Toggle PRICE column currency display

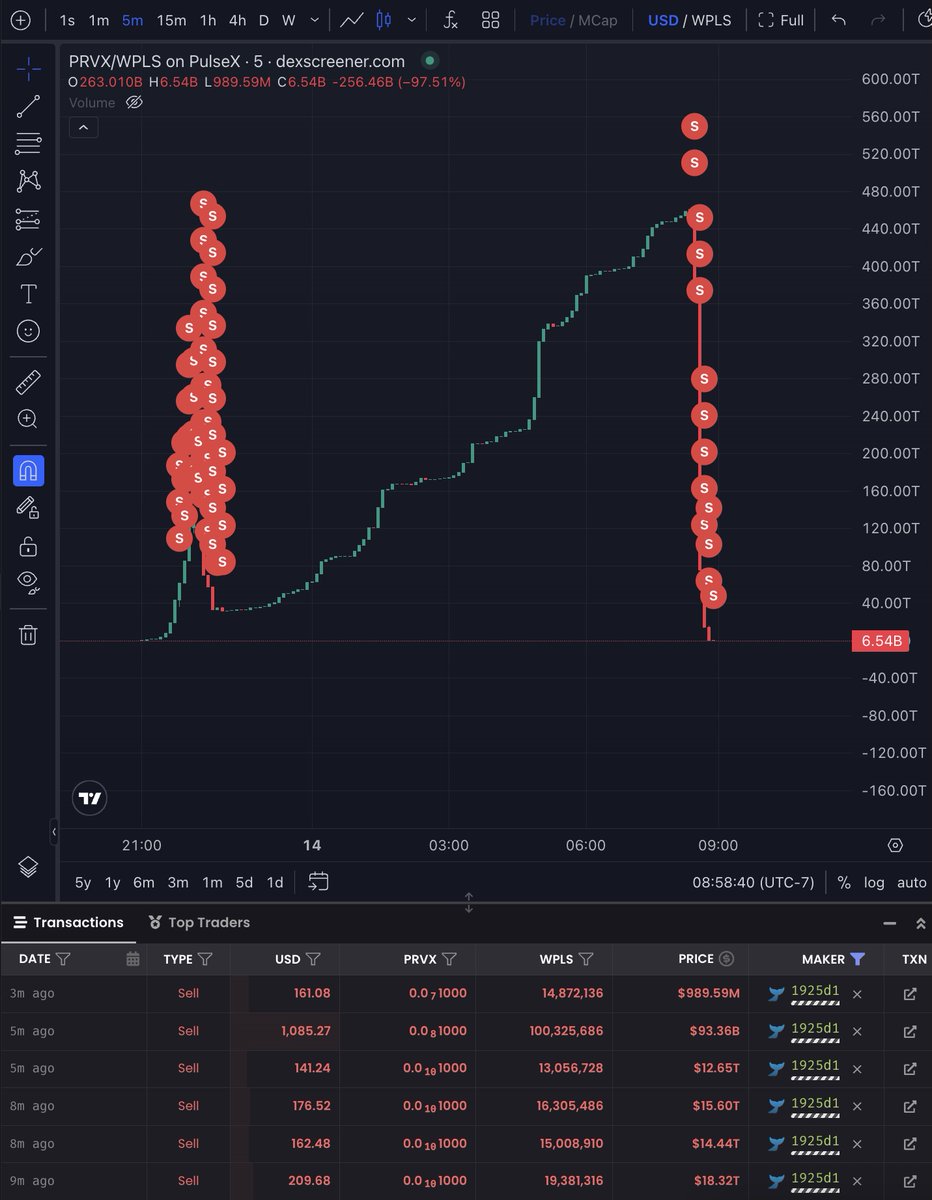click(727, 959)
